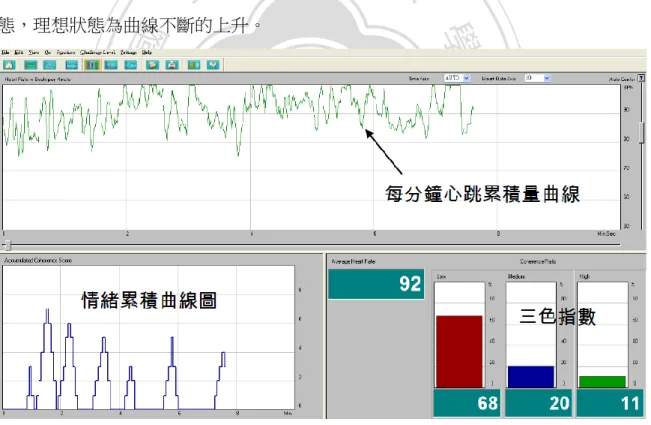Click the vertical heart rate axis slider handle
This screenshot has width=651, height=425.
[641, 133]
